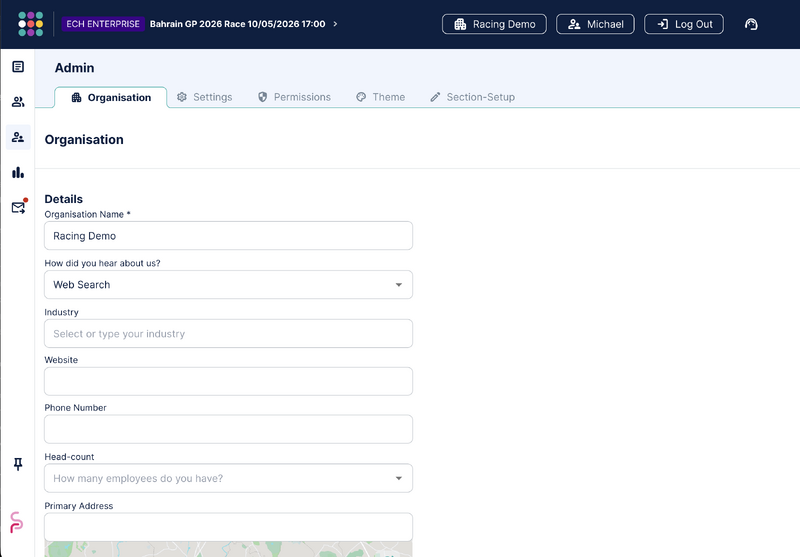Click Bahrain GP 2026 Race event title
The image size is (800, 557).
point(237,24)
